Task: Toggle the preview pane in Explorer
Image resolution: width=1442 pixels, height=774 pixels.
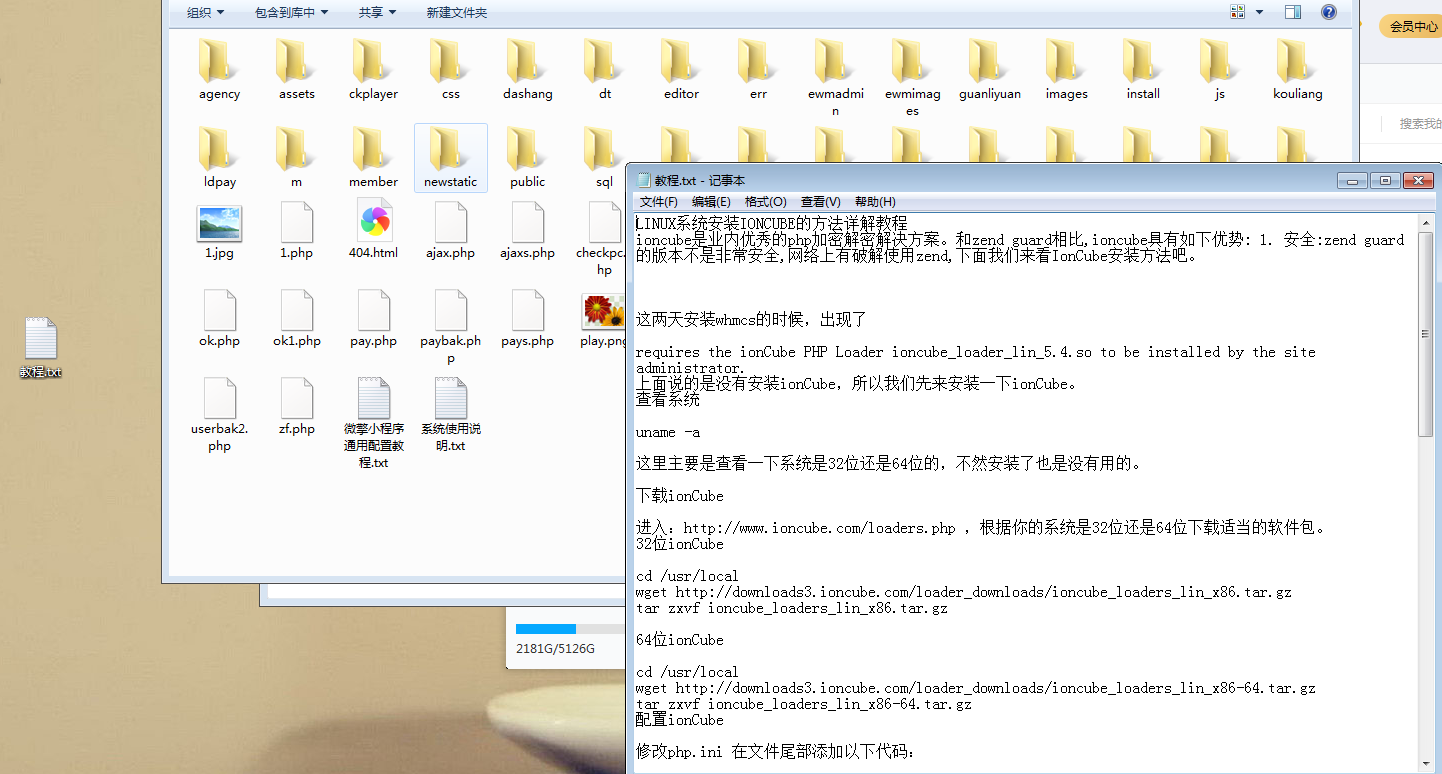Action: pyautogui.click(x=1292, y=12)
